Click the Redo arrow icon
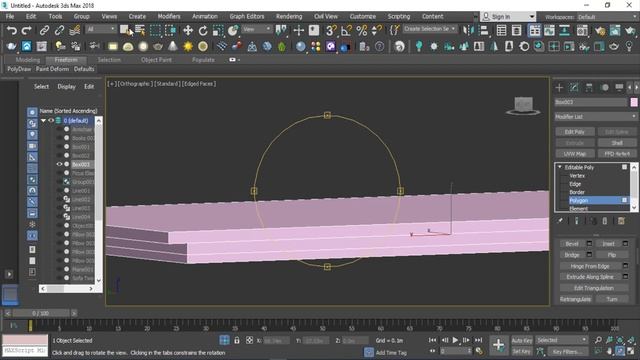The image size is (640, 360). click(x=27, y=31)
